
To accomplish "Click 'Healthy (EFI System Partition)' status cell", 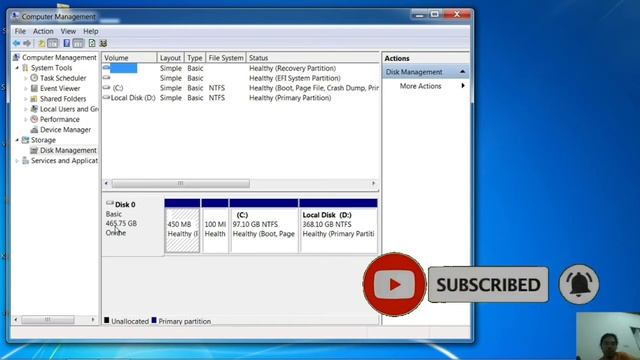I will 295,78.
